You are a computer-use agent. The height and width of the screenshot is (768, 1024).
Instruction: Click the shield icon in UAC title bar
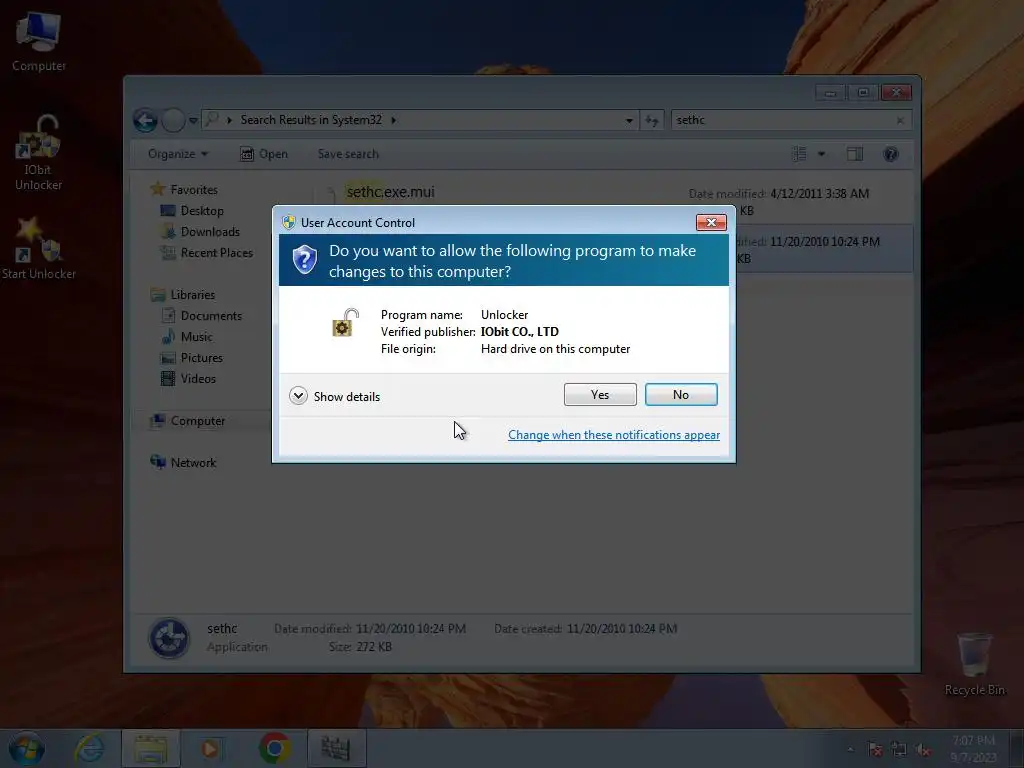[289, 223]
